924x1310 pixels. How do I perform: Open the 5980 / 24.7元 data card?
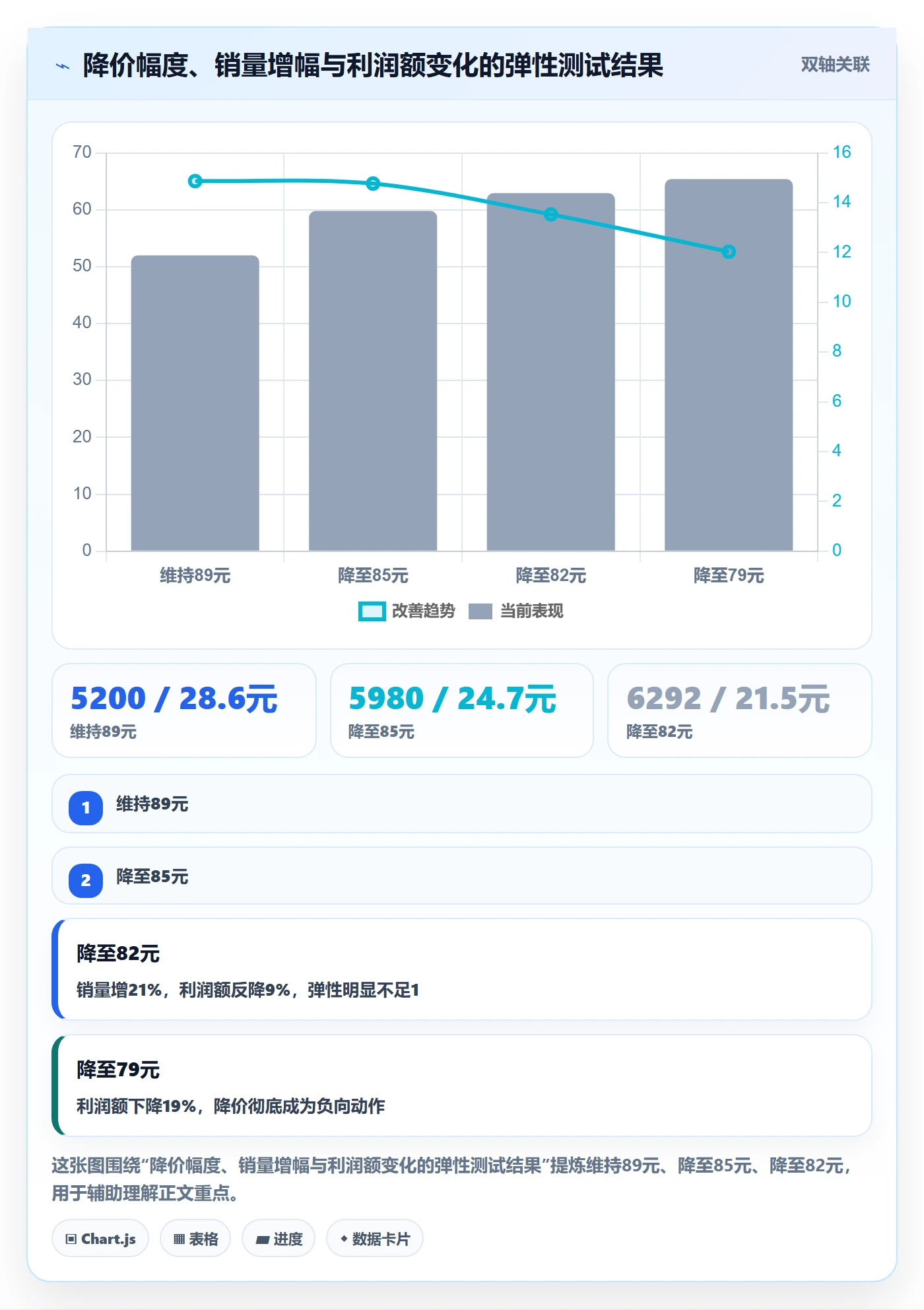[462, 710]
